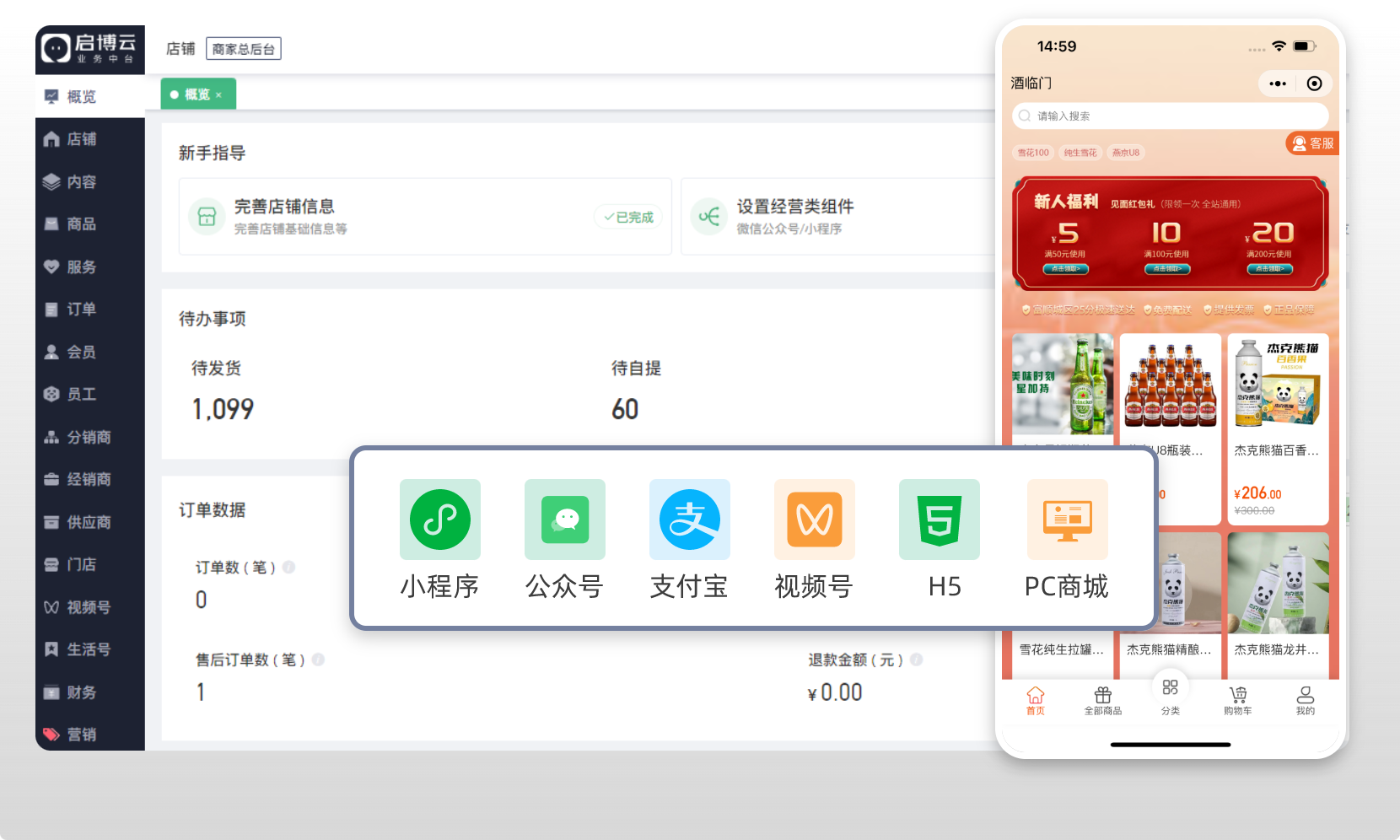This screenshot has width=1400, height=840.
Task: Click the help icon beside 订单数
Action: 289,567
